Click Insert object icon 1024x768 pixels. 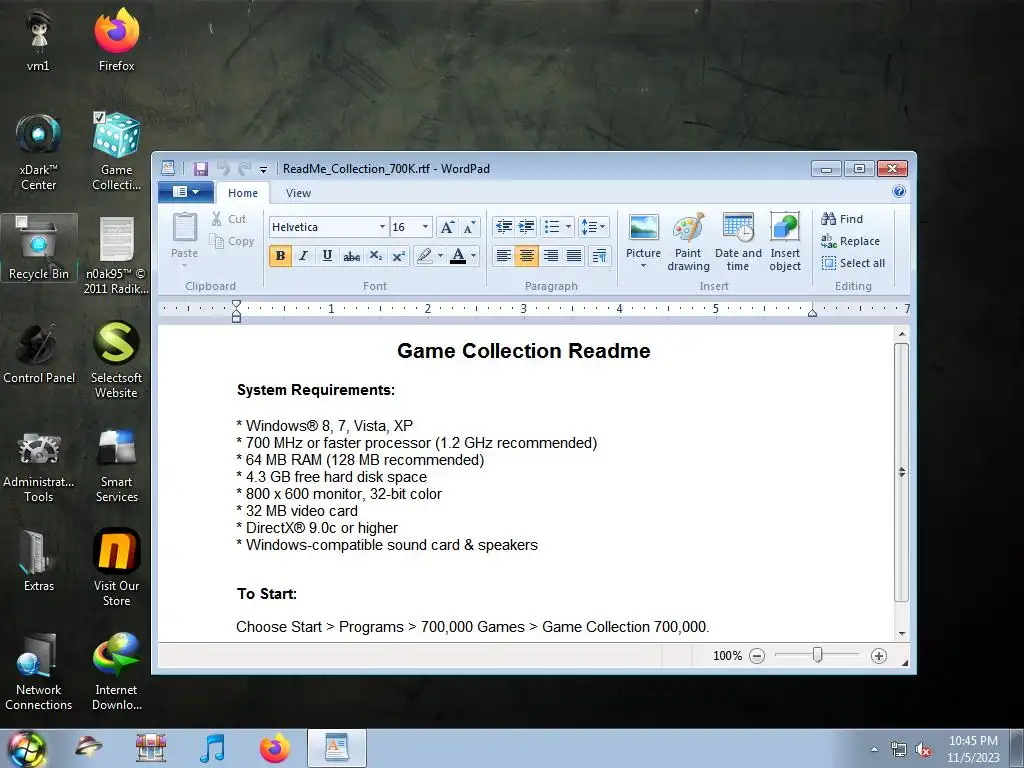[x=785, y=241]
